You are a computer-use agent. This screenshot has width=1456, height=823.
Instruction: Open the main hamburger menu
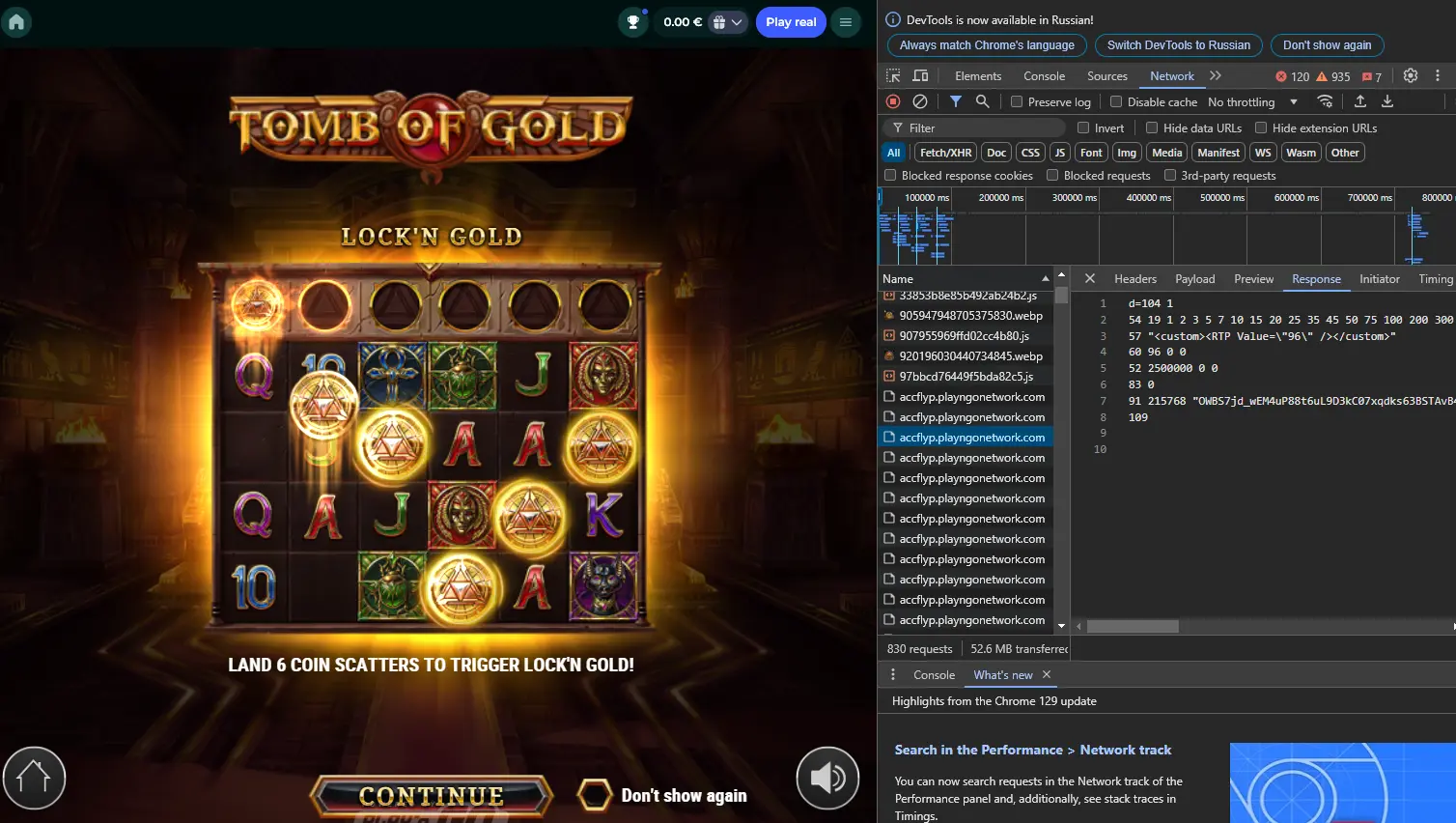pyautogui.click(x=846, y=22)
